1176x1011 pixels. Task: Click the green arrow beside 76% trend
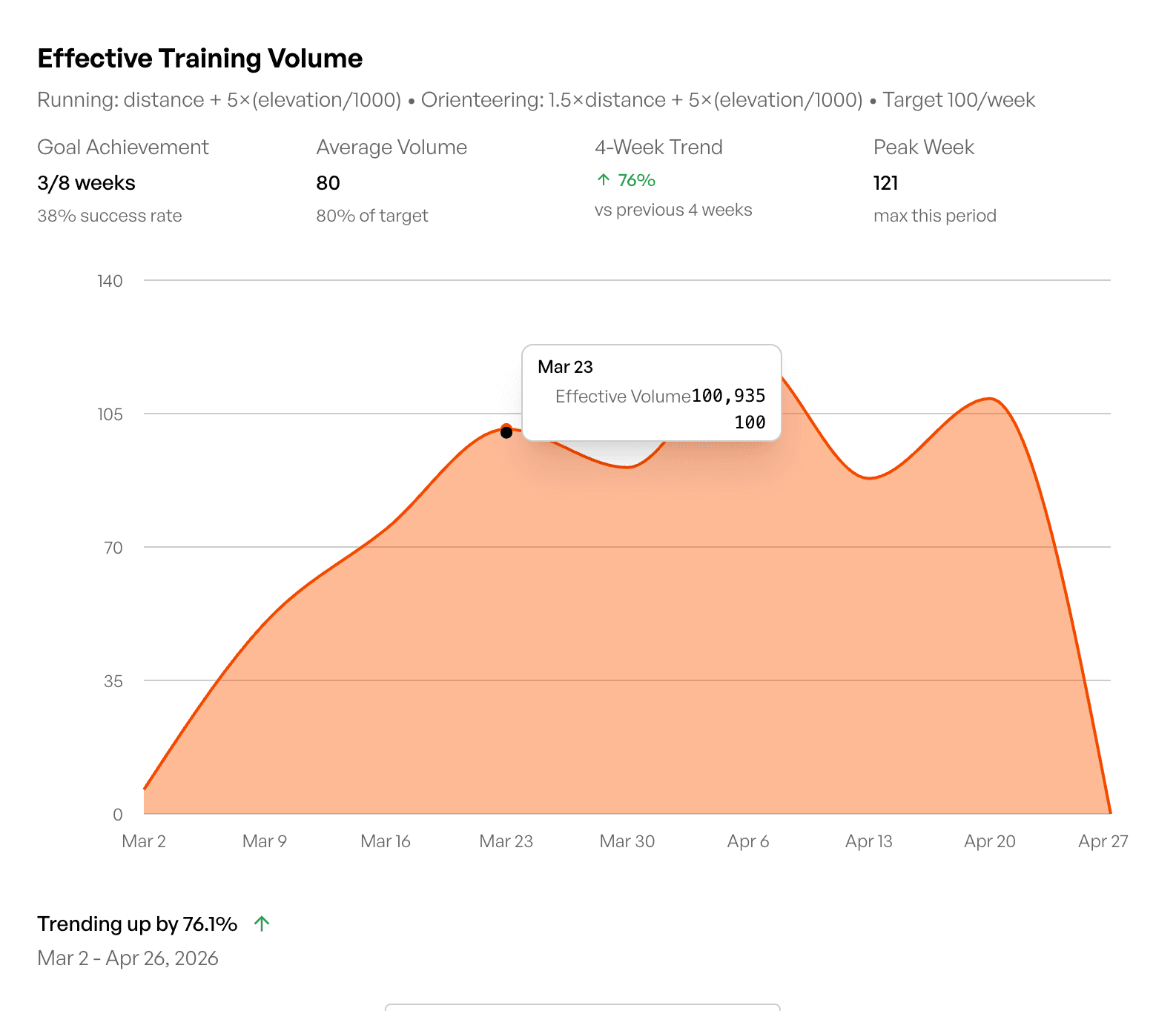[x=604, y=180]
